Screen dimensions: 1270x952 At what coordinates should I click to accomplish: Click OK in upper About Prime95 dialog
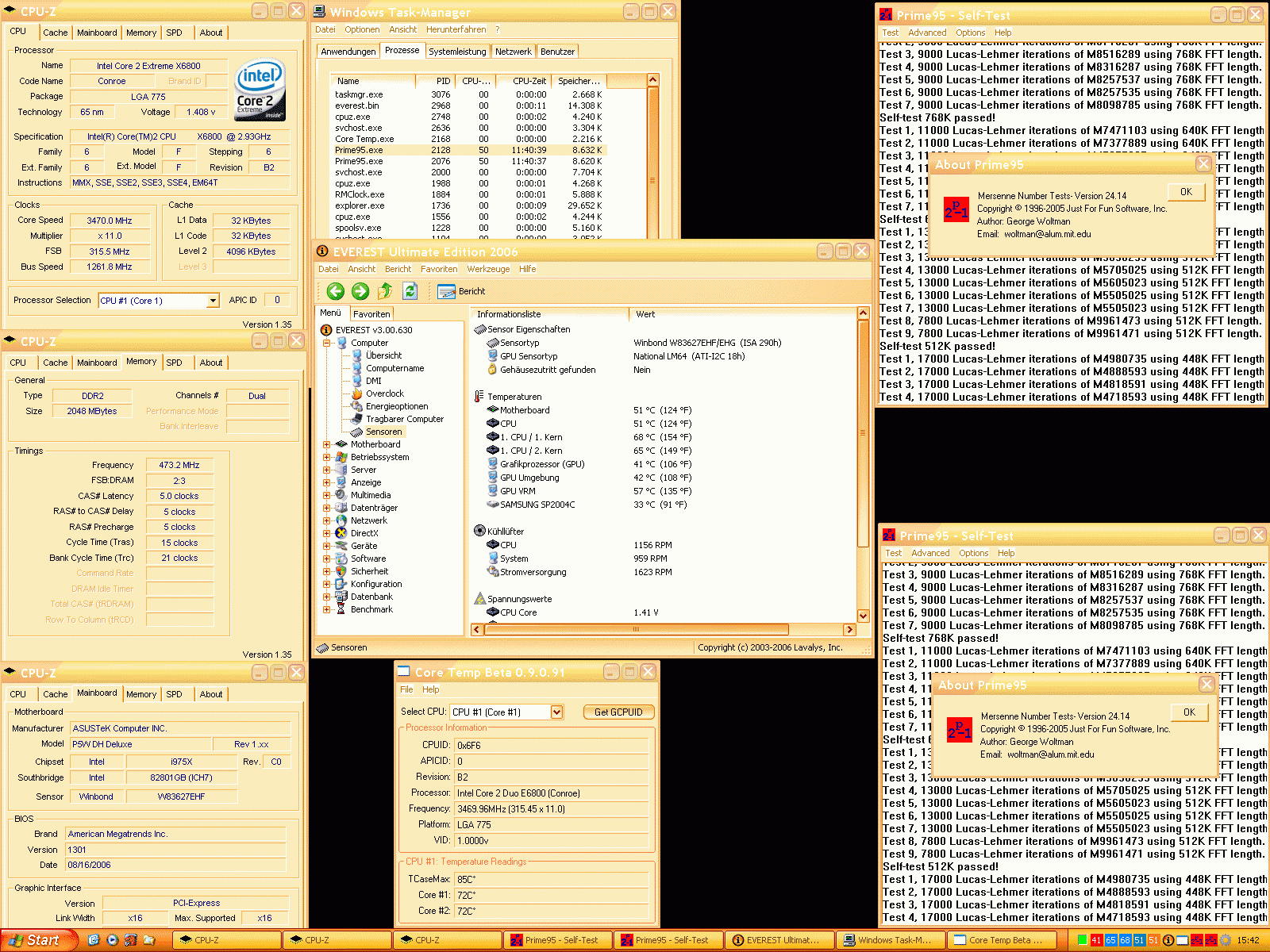click(x=1186, y=192)
